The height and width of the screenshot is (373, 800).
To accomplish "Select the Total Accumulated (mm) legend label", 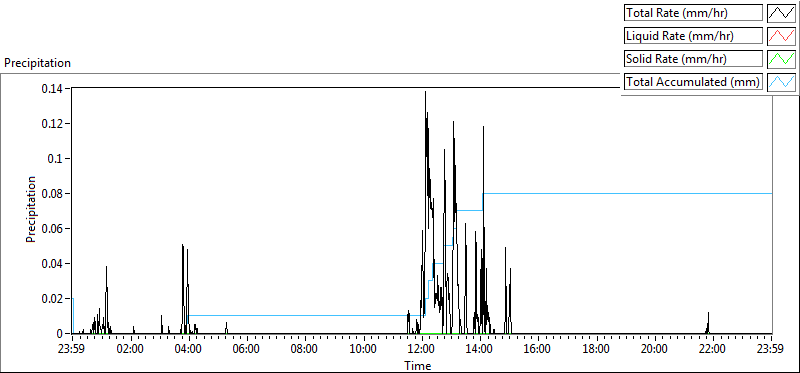I will [693, 82].
